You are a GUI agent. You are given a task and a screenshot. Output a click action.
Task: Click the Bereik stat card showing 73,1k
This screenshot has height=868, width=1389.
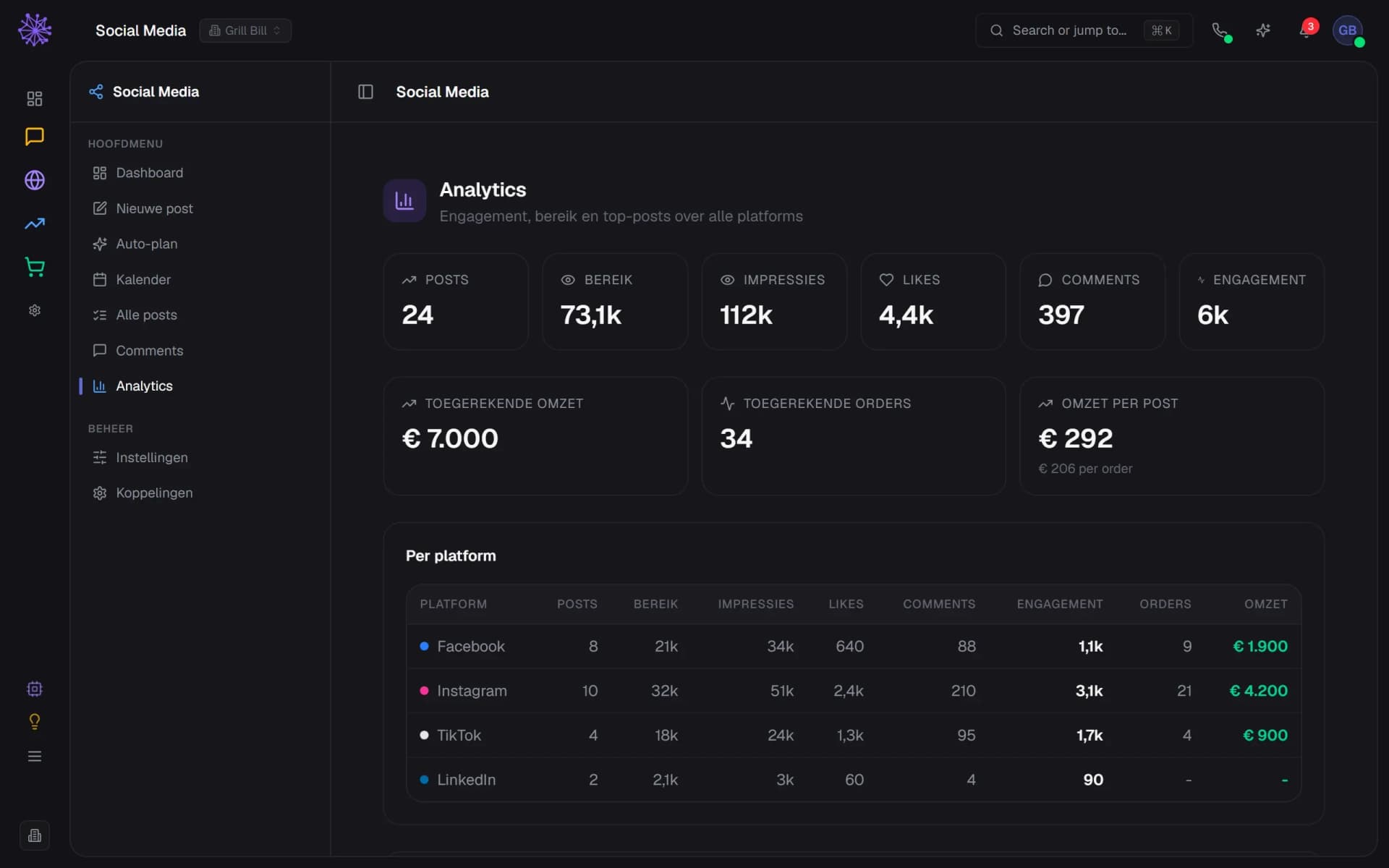point(615,302)
